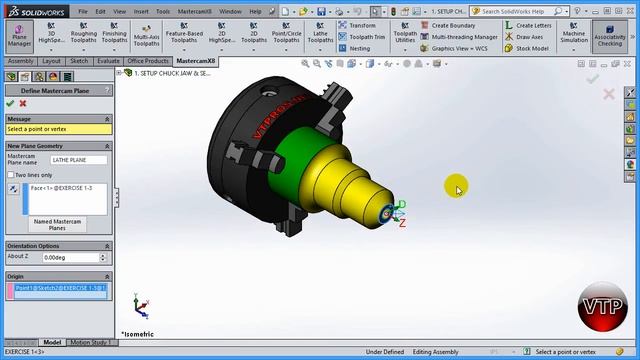Open the Window menu
This screenshot has width=640, height=360.
(230, 11)
